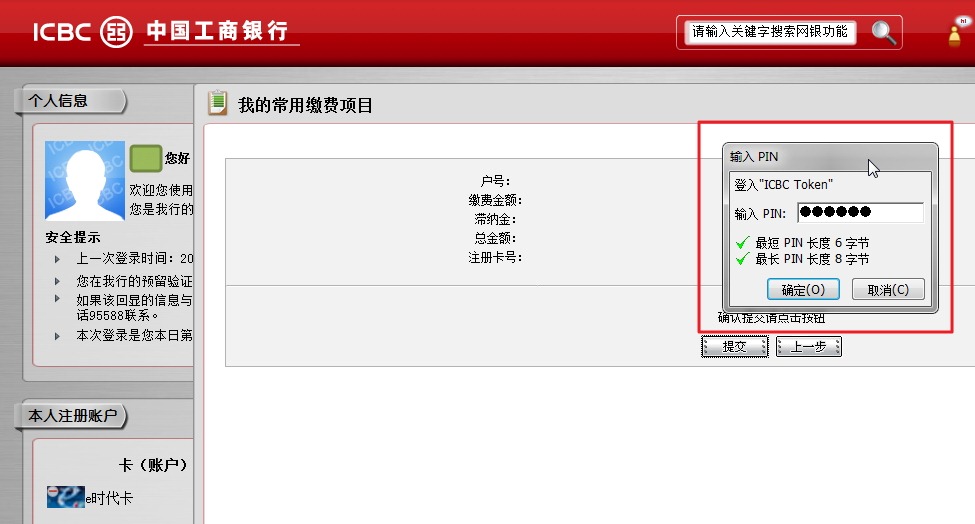975x524 pixels.
Task: Click the 缴费金额: label
Action: coord(495,200)
